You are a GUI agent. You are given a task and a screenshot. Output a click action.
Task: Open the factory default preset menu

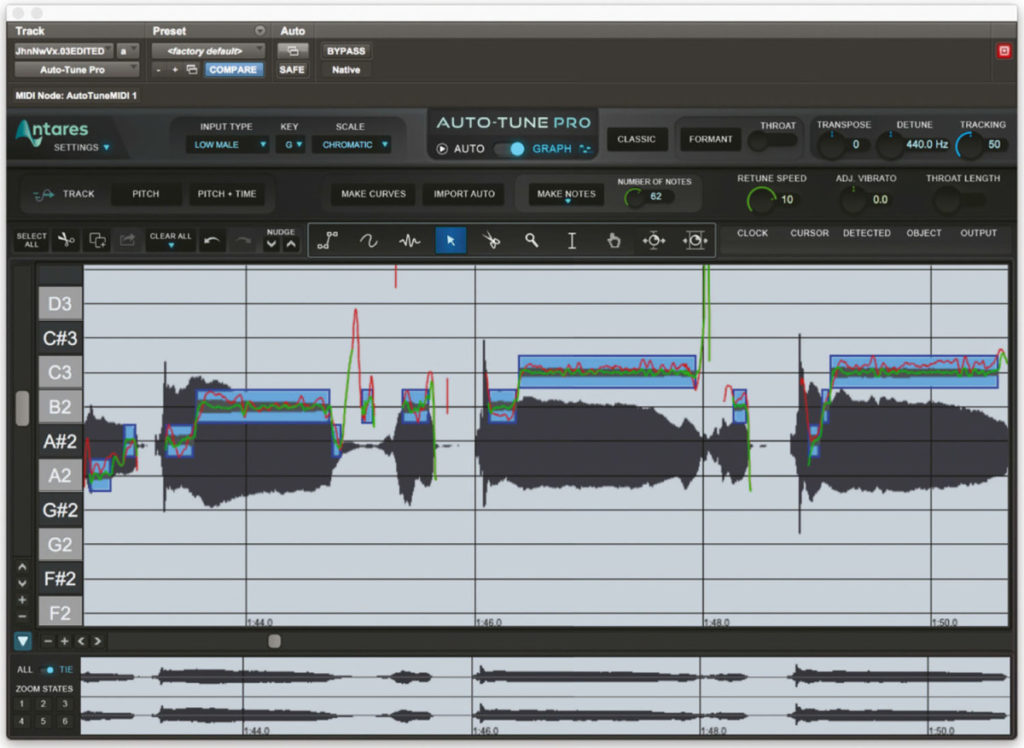(x=208, y=49)
